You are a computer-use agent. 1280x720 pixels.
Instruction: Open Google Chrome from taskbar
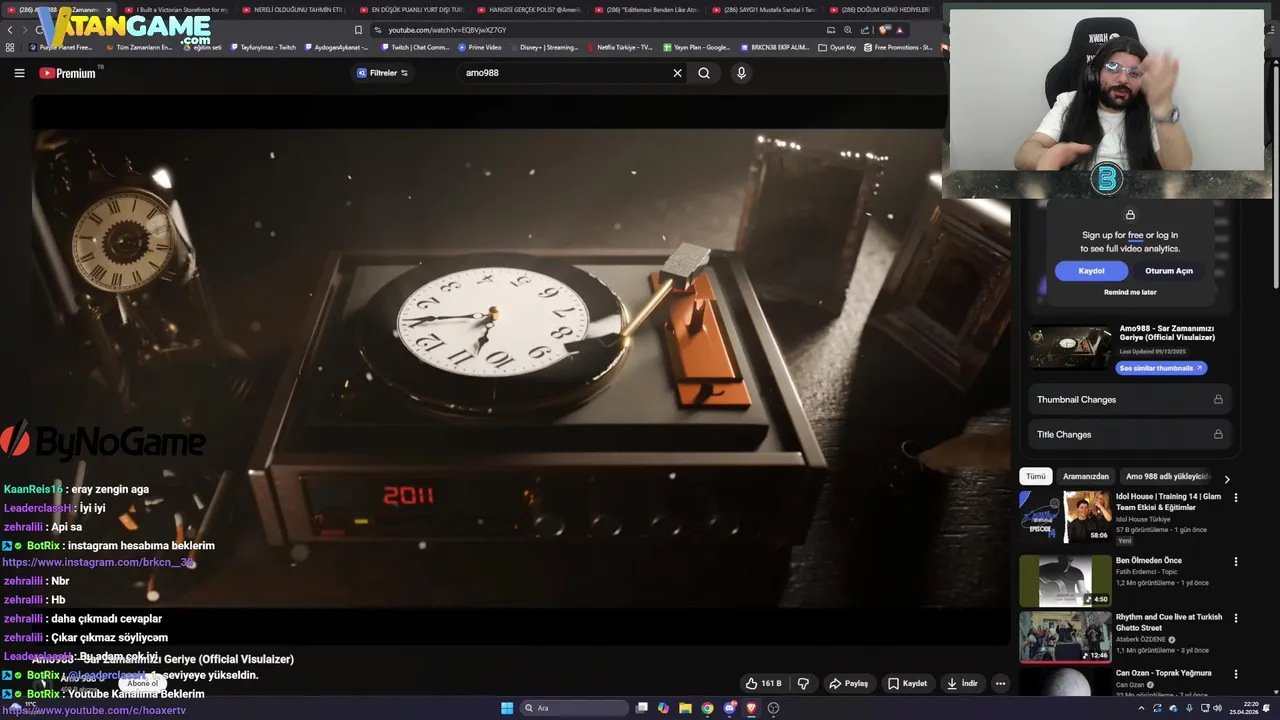[707, 708]
